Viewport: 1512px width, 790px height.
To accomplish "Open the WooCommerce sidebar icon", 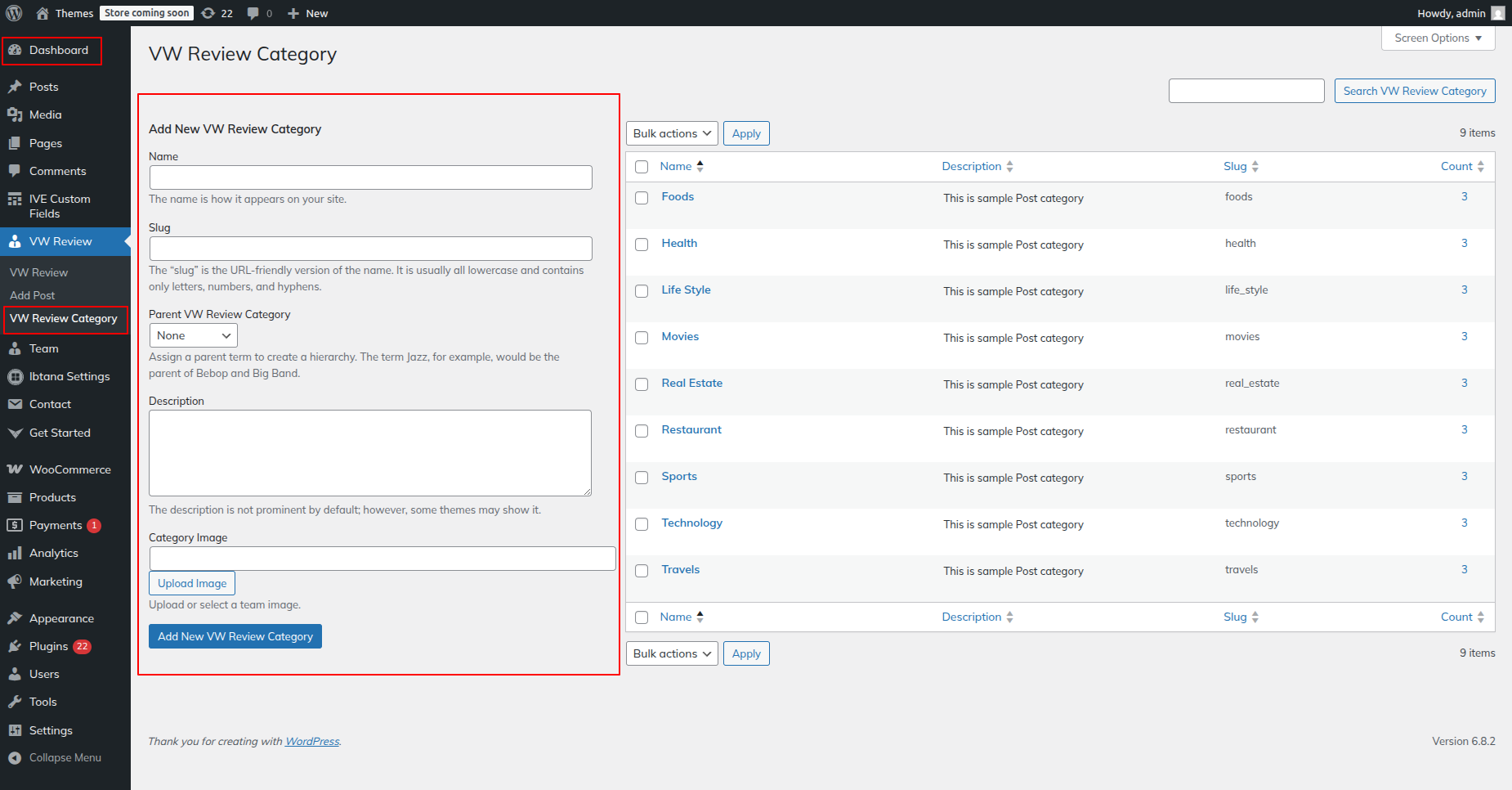I will click(15, 469).
